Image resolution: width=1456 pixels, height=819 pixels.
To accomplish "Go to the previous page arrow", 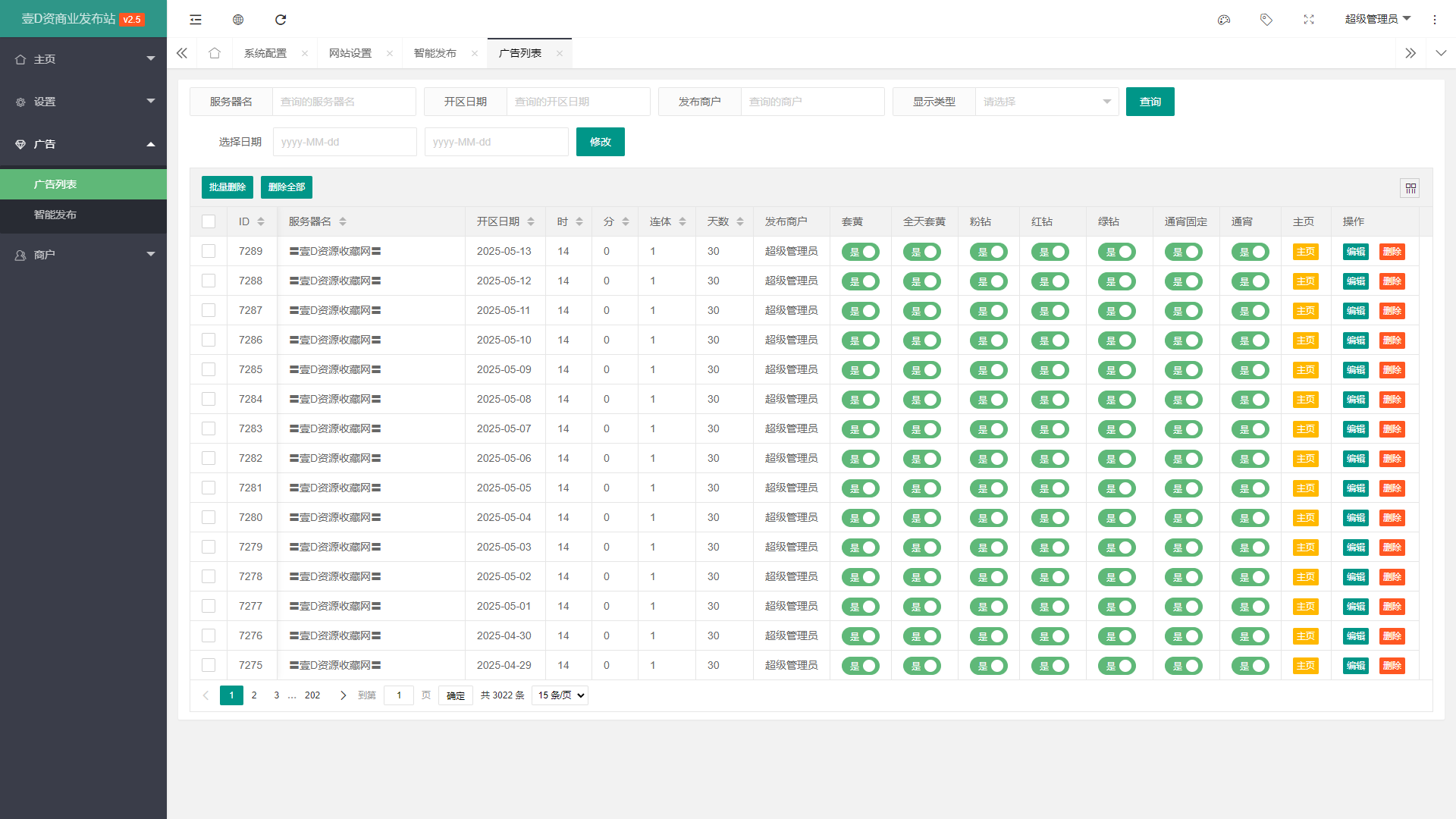I will pos(206,695).
